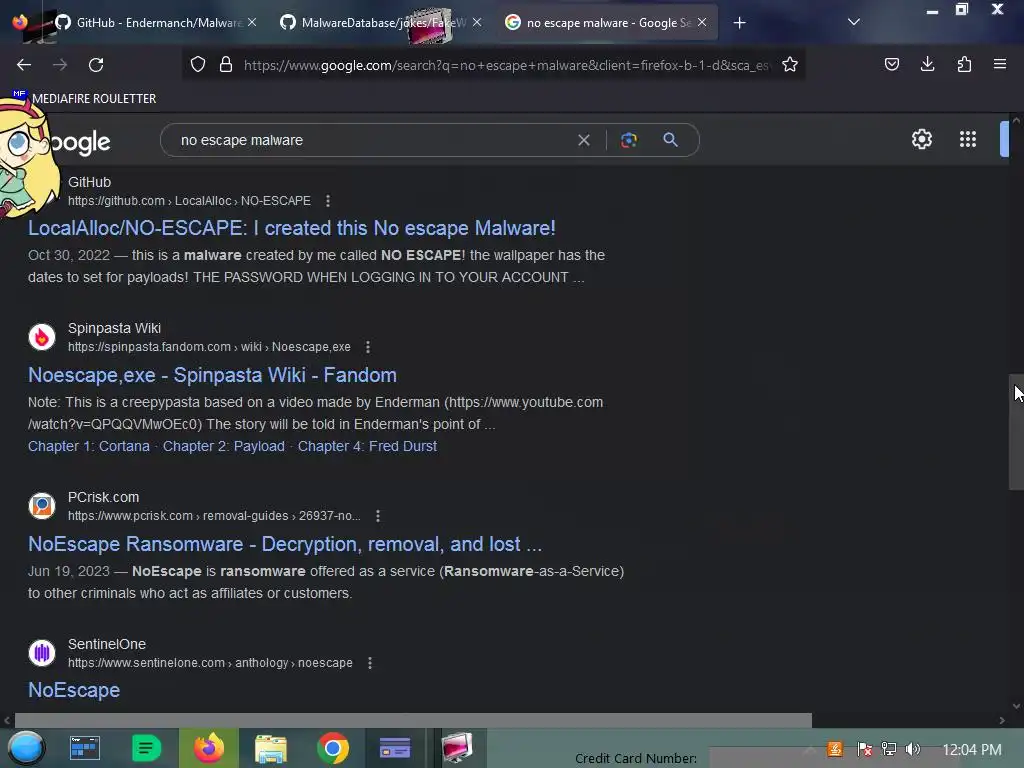
Task: Click the volume speaker tray icon
Action: coord(913,749)
